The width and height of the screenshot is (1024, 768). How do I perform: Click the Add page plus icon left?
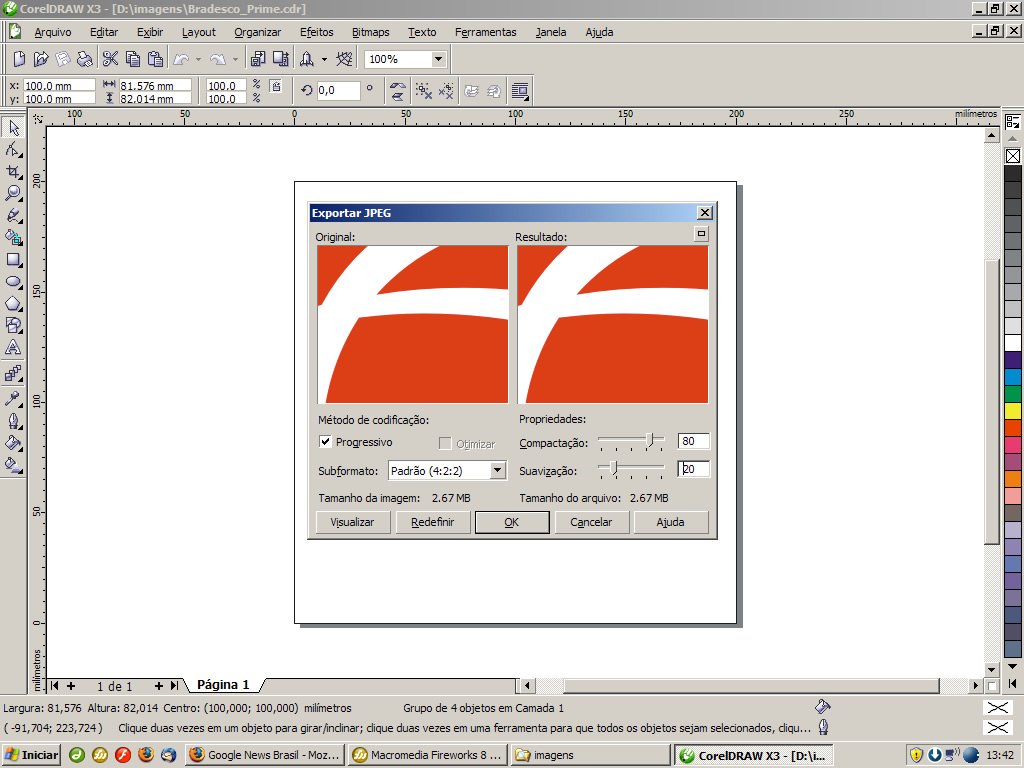71,686
